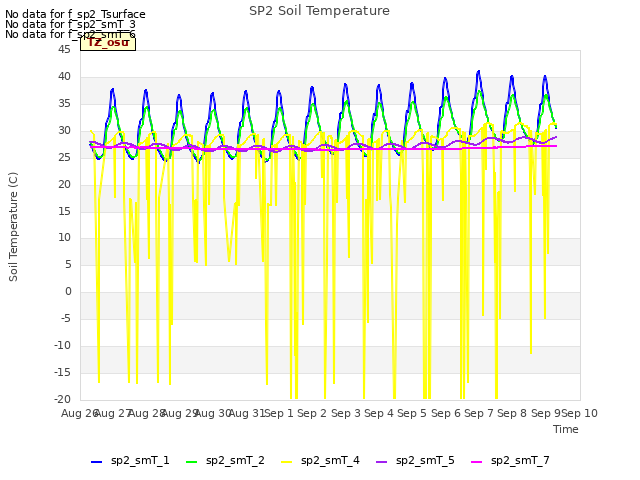Screen dimensions: 640x480
Task: Click the sp2_smT_5 legend label
Action: click(425, 461)
